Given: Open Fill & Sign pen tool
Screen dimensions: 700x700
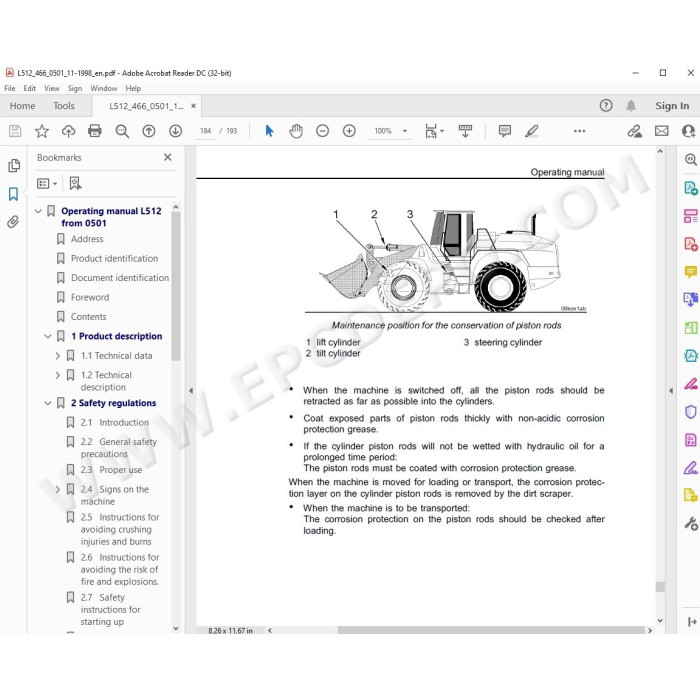Looking at the screenshot, I should [691, 468].
